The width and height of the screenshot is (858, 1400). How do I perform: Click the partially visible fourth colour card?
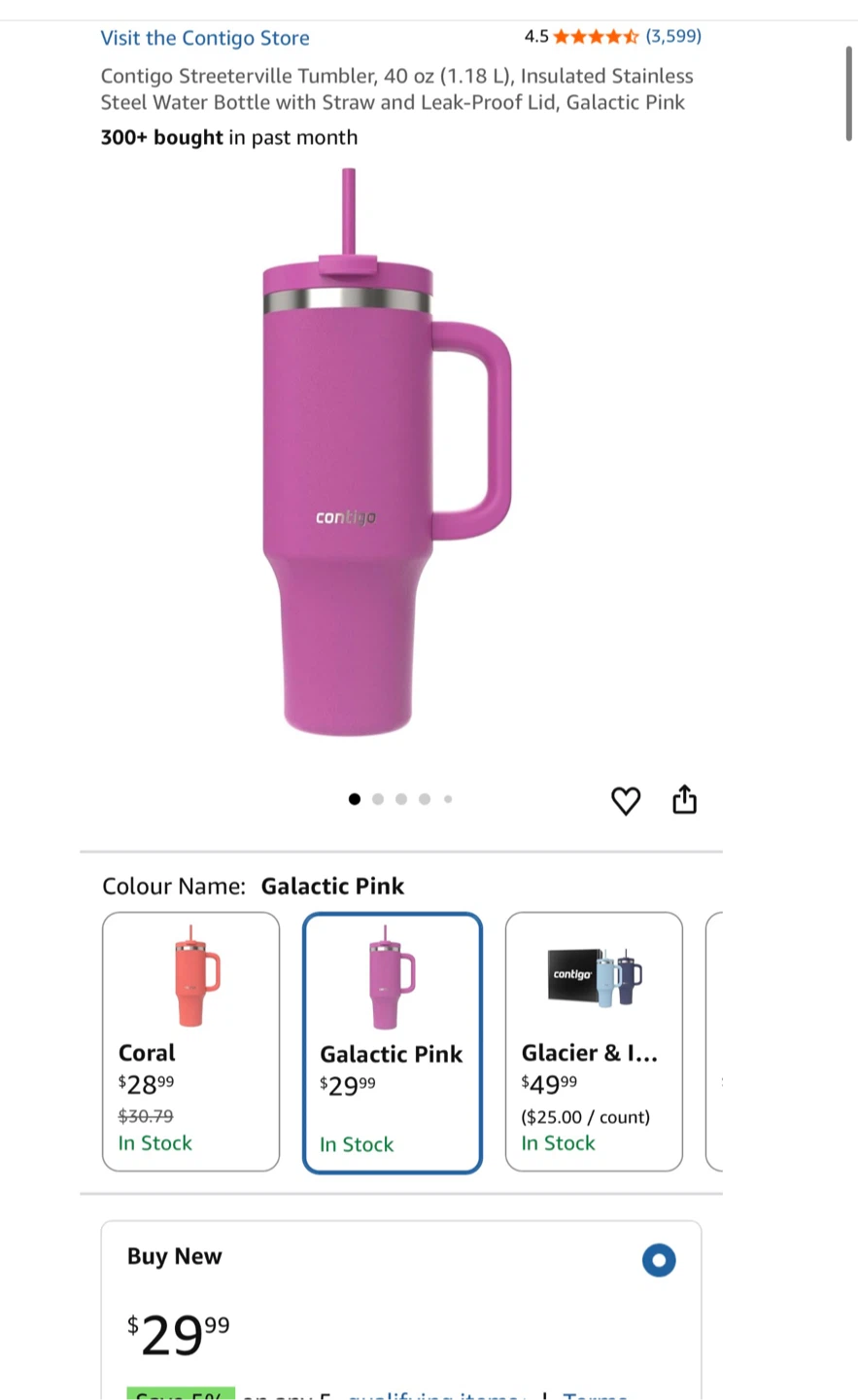714,1041
